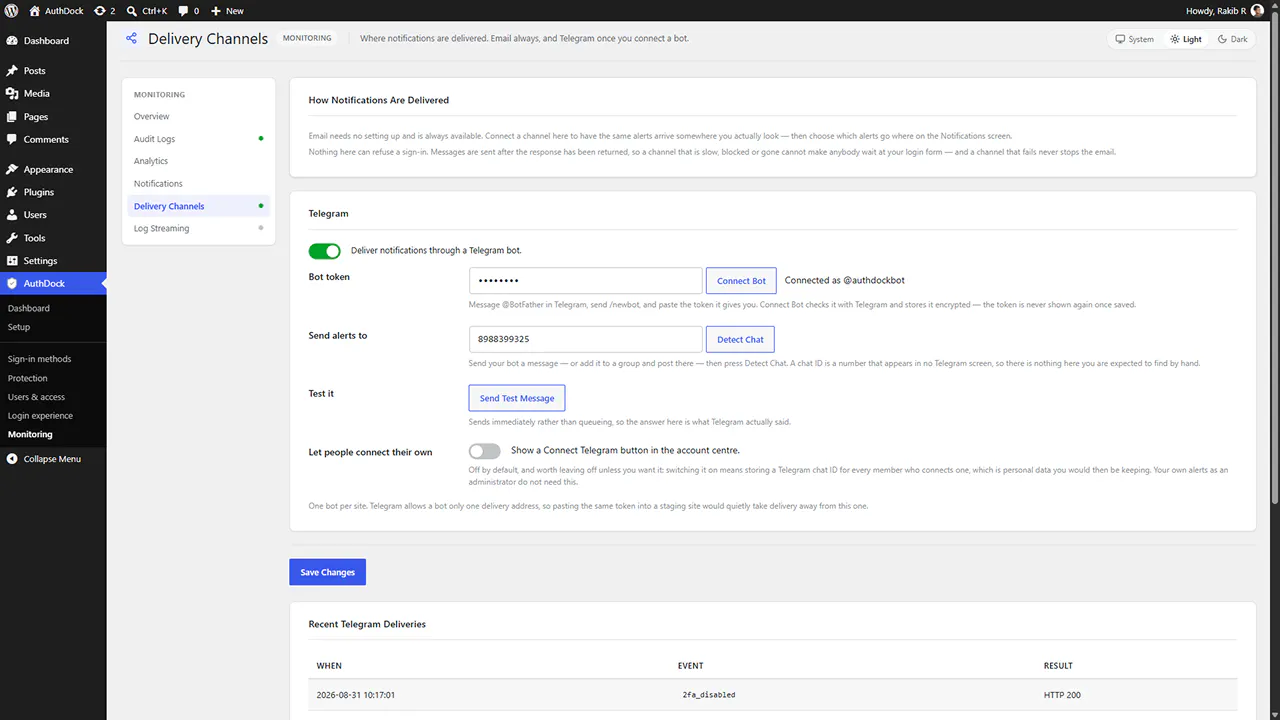Click the Posts pin icon
The width and height of the screenshot is (1280, 720).
tap(12, 71)
